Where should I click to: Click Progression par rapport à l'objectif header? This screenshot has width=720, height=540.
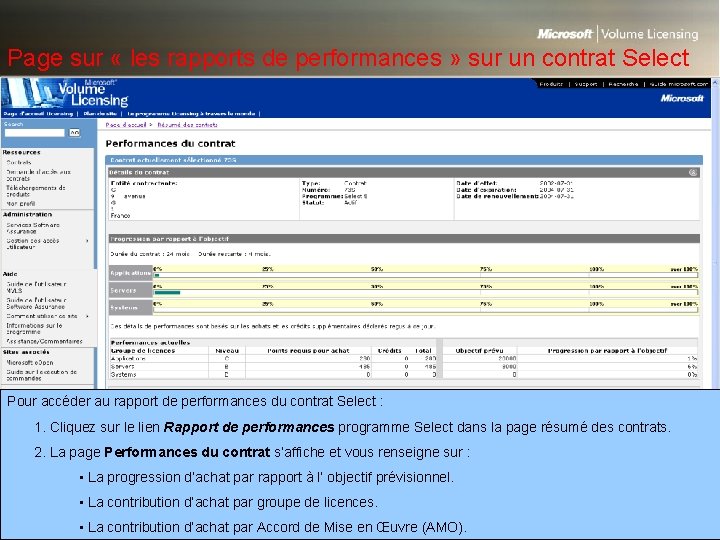404,239
